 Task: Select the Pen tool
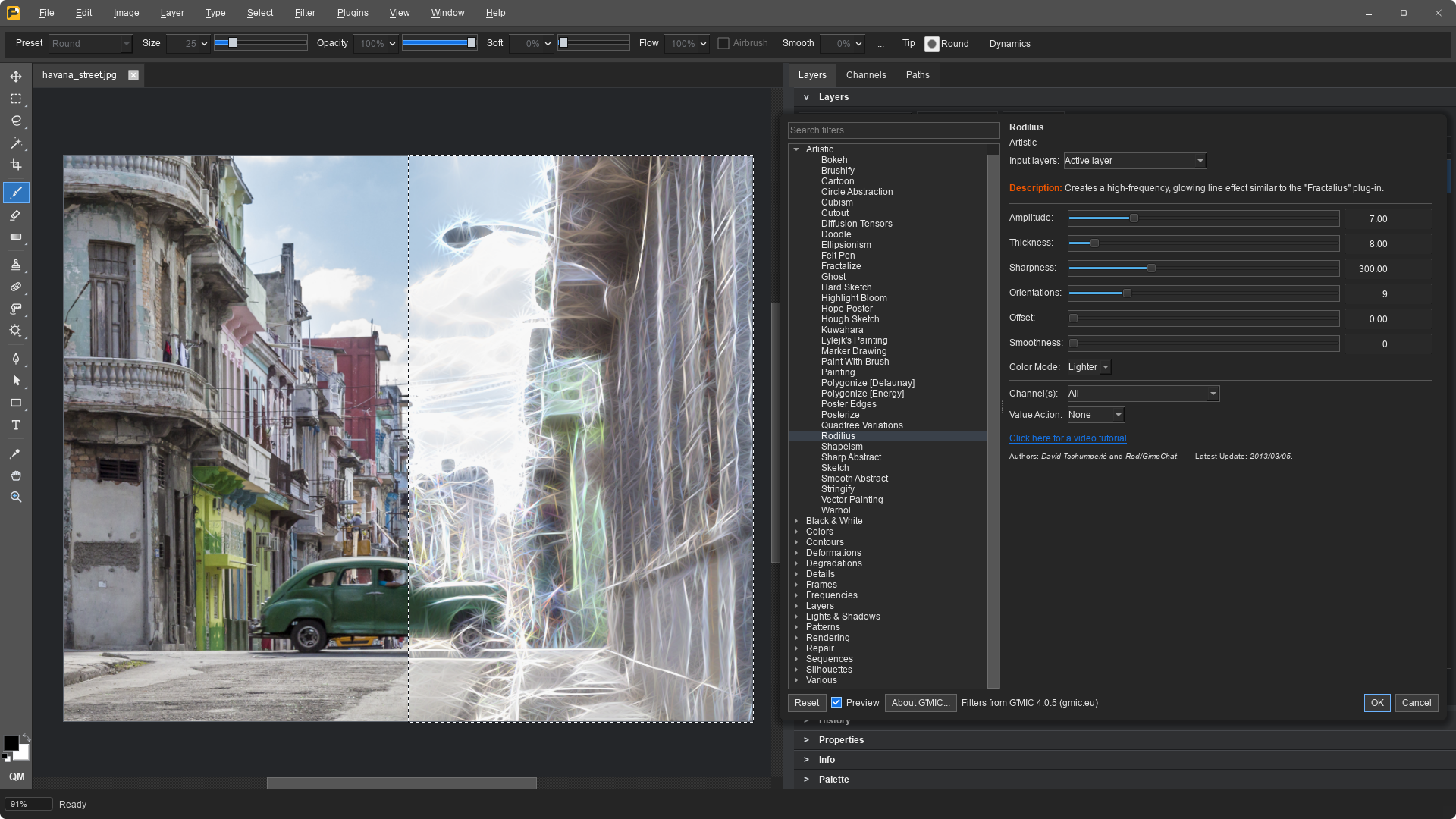(16, 359)
